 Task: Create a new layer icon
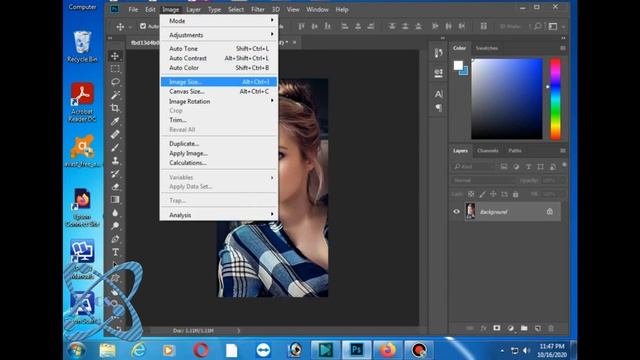click(x=538, y=328)
